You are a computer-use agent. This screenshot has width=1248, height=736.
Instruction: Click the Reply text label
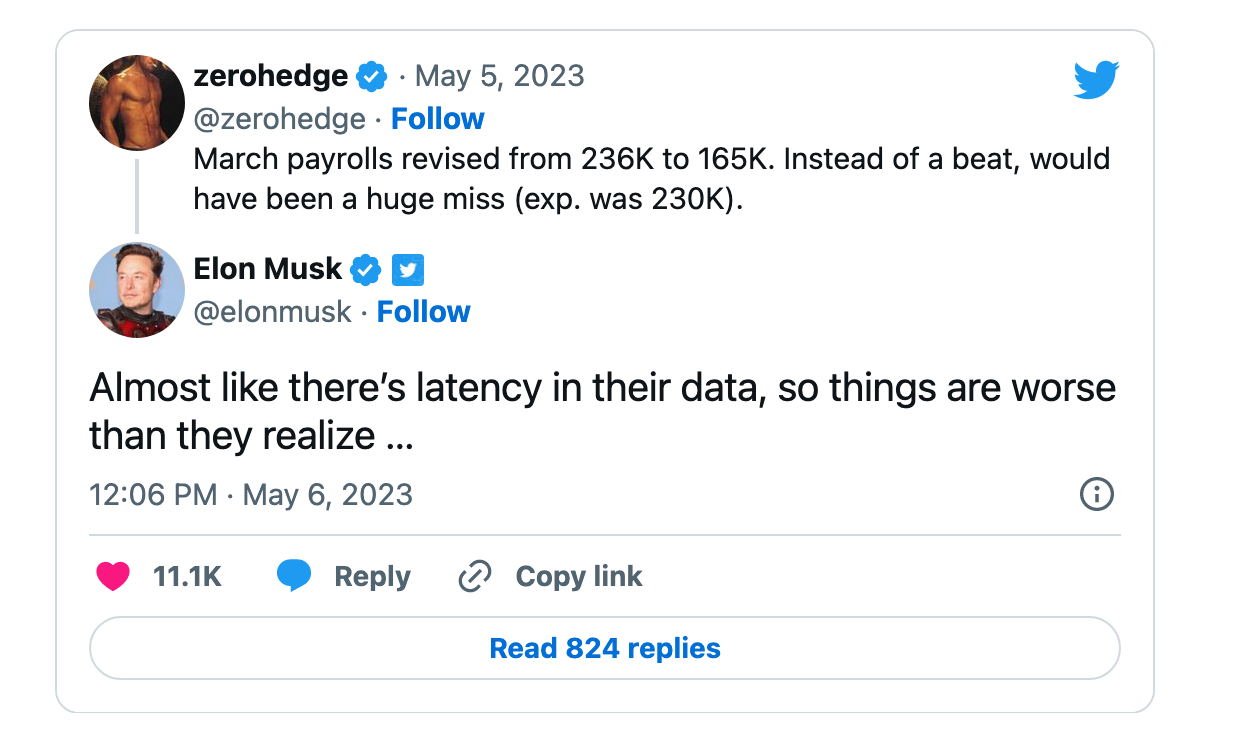coord(372,576)
